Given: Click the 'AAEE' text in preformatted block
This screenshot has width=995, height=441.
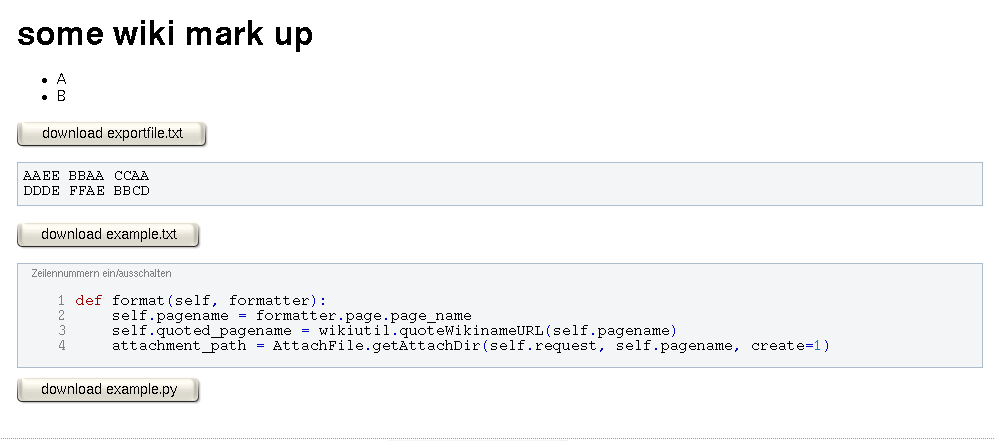Looking at the screenshot, I should 41,176.
